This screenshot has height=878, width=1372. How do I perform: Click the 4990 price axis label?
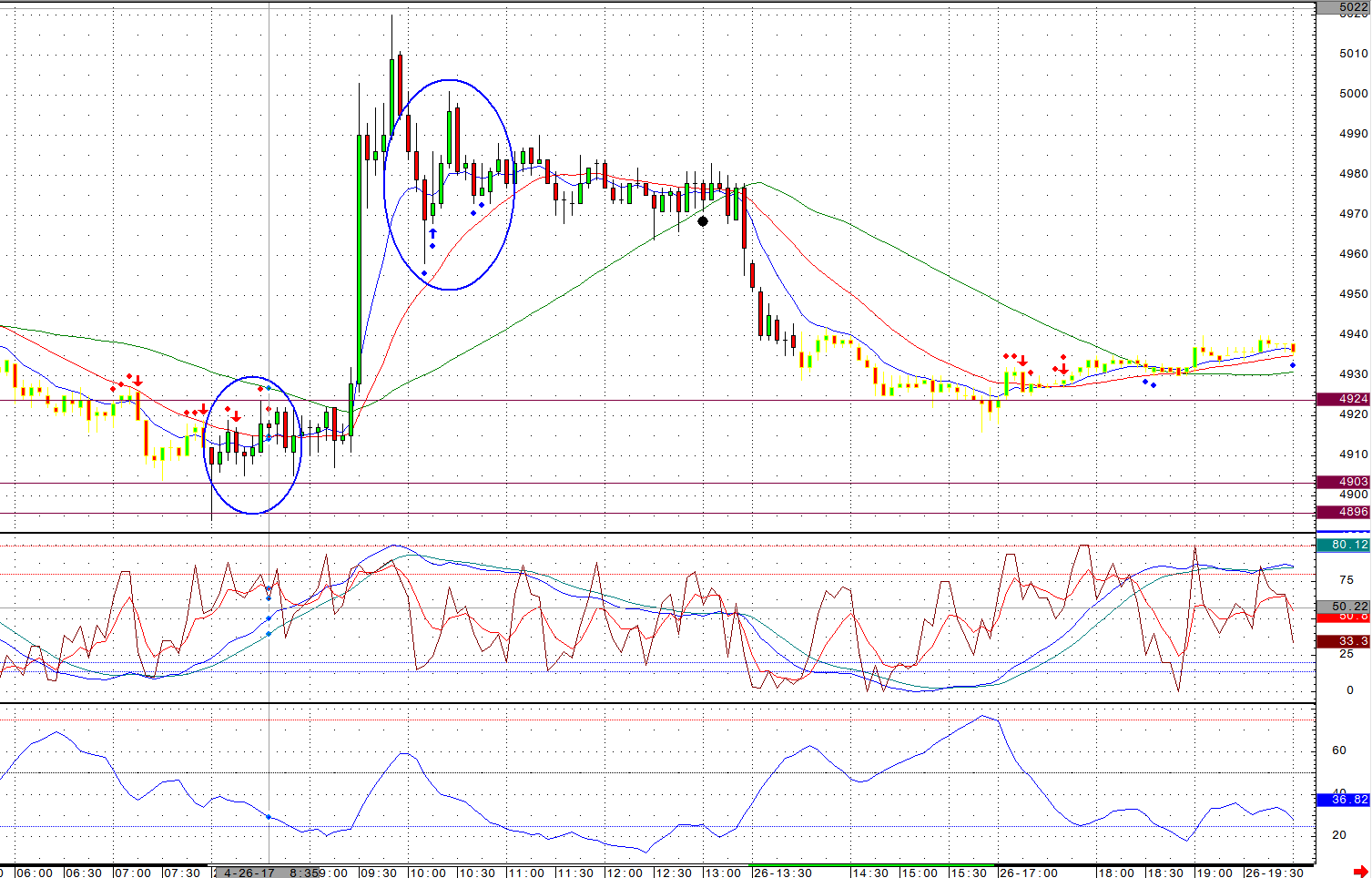tap(1354, 134)
